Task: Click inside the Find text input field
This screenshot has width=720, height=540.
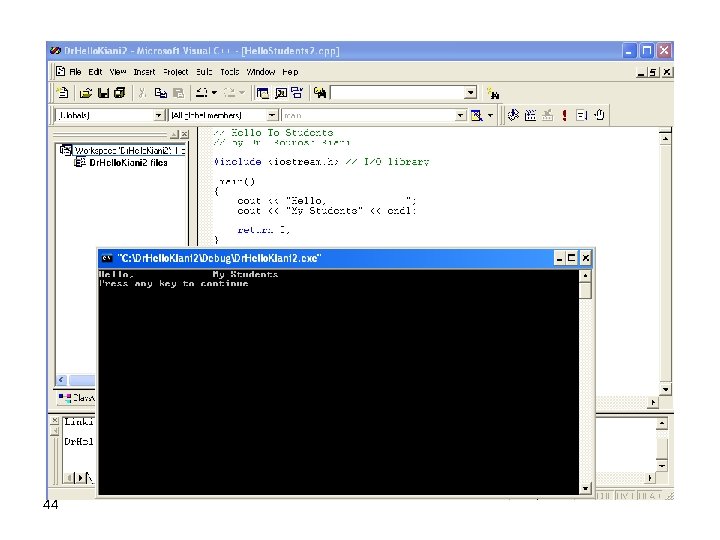Action: coord(398,92)
